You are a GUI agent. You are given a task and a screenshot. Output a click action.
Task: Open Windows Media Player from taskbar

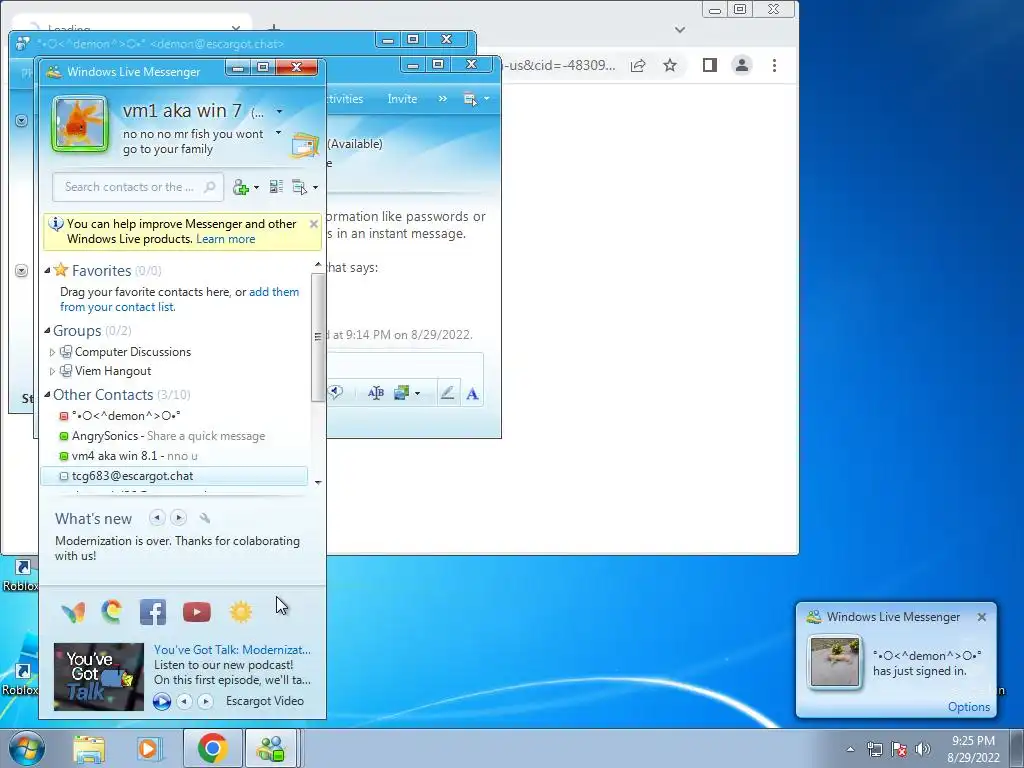coord(149,749)
